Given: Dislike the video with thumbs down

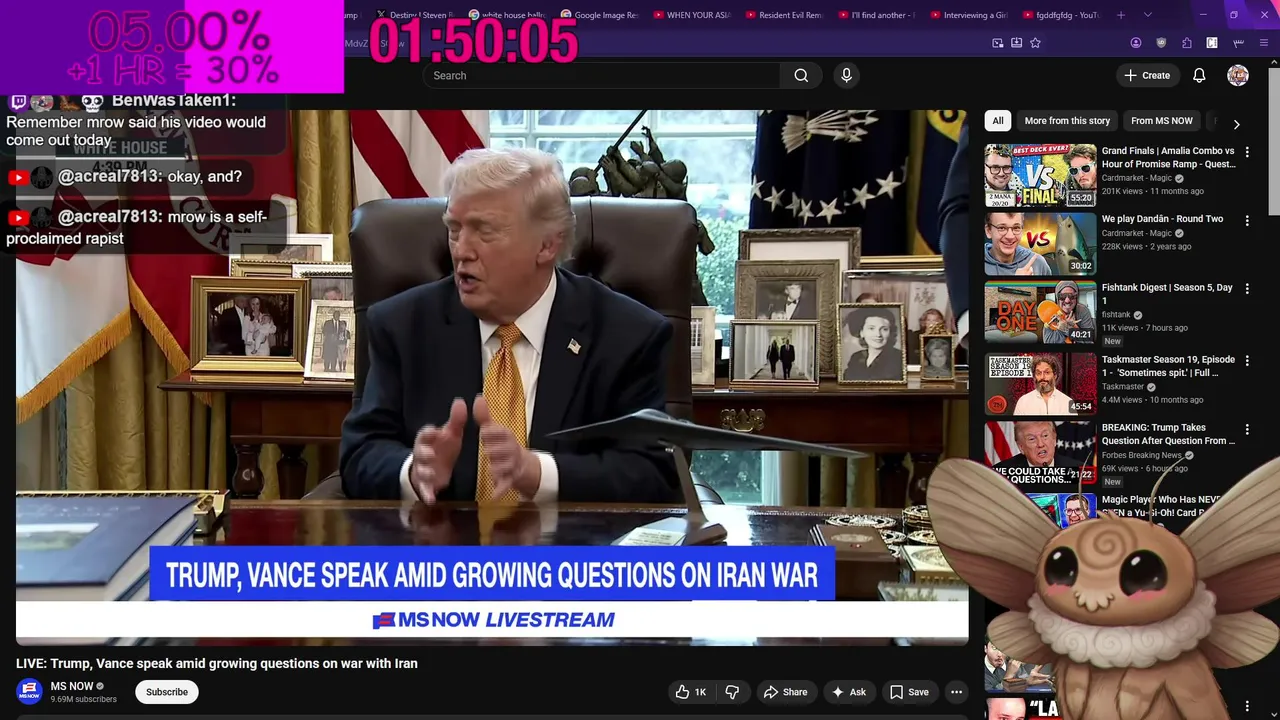Looking at the screenshot, I should click(732, 692).
